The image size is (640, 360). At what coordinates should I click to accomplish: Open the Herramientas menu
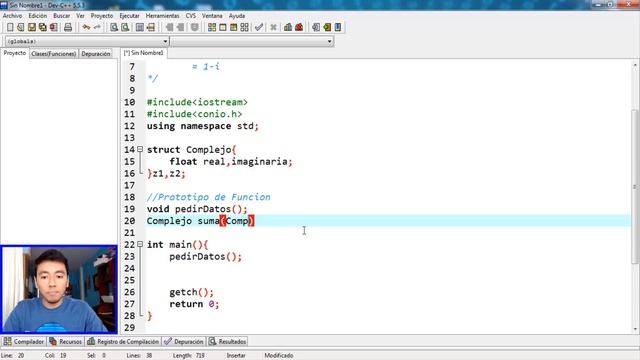point(162,16)
